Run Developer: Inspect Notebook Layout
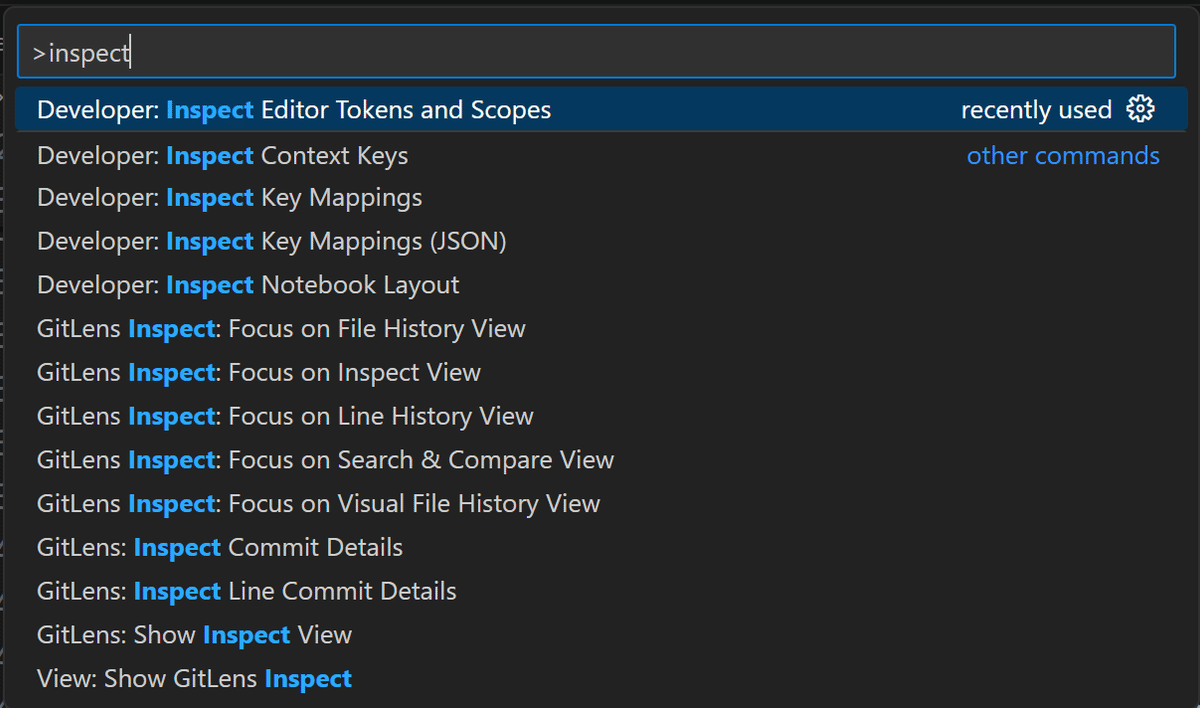The image size is (1200, 708). 600,285
